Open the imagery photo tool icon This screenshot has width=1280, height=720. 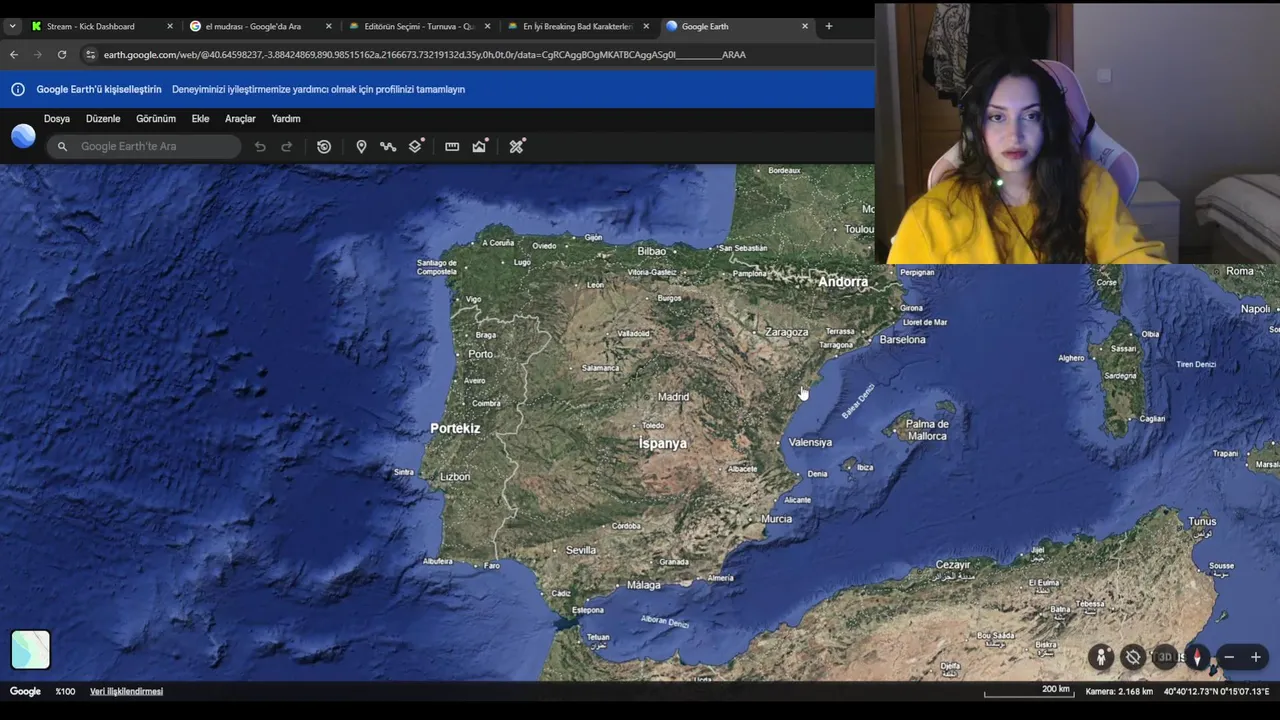pyautogui.click(x=480, y=146)
